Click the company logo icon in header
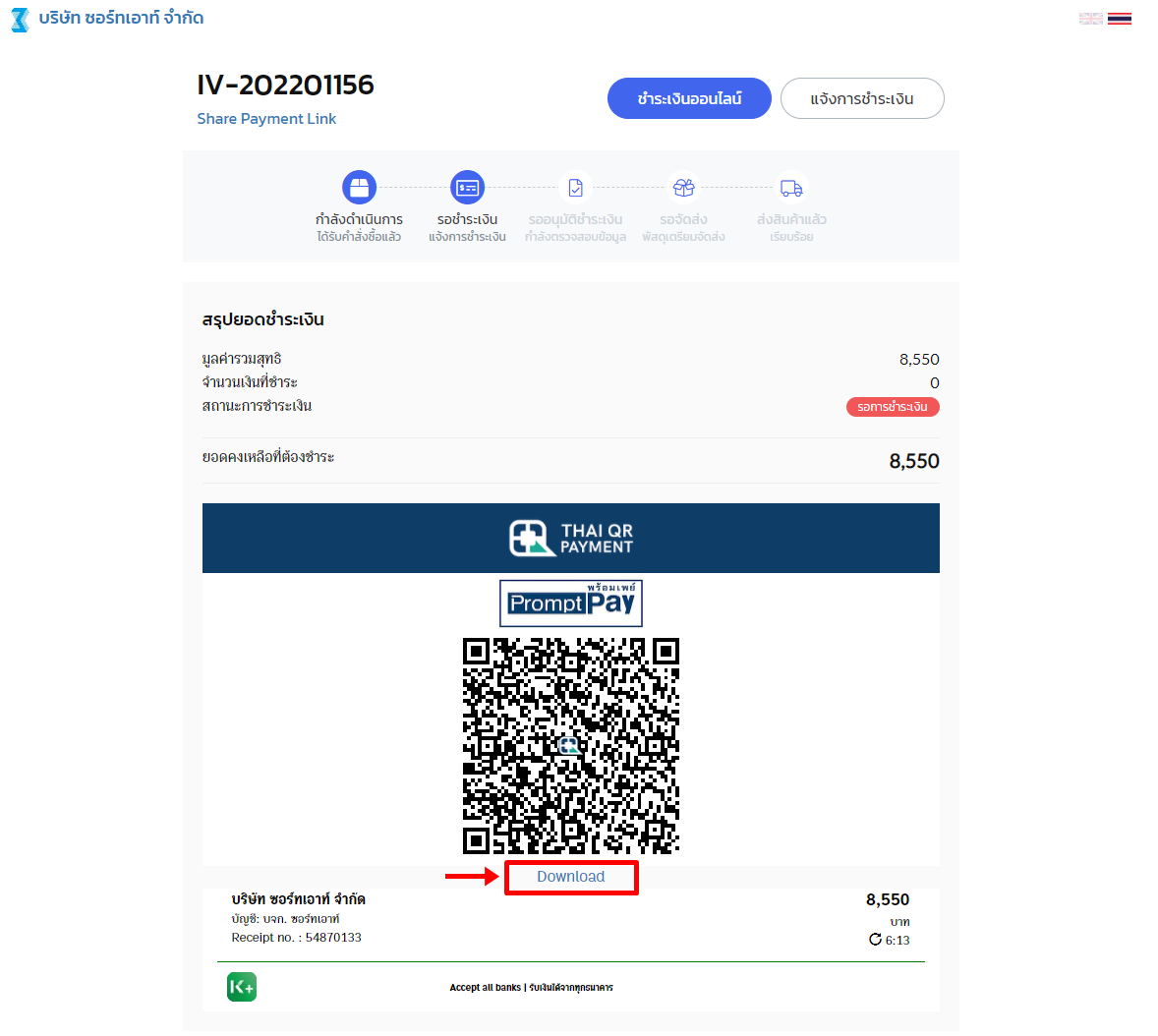The image size is (1158, 1036). [20, 20]
